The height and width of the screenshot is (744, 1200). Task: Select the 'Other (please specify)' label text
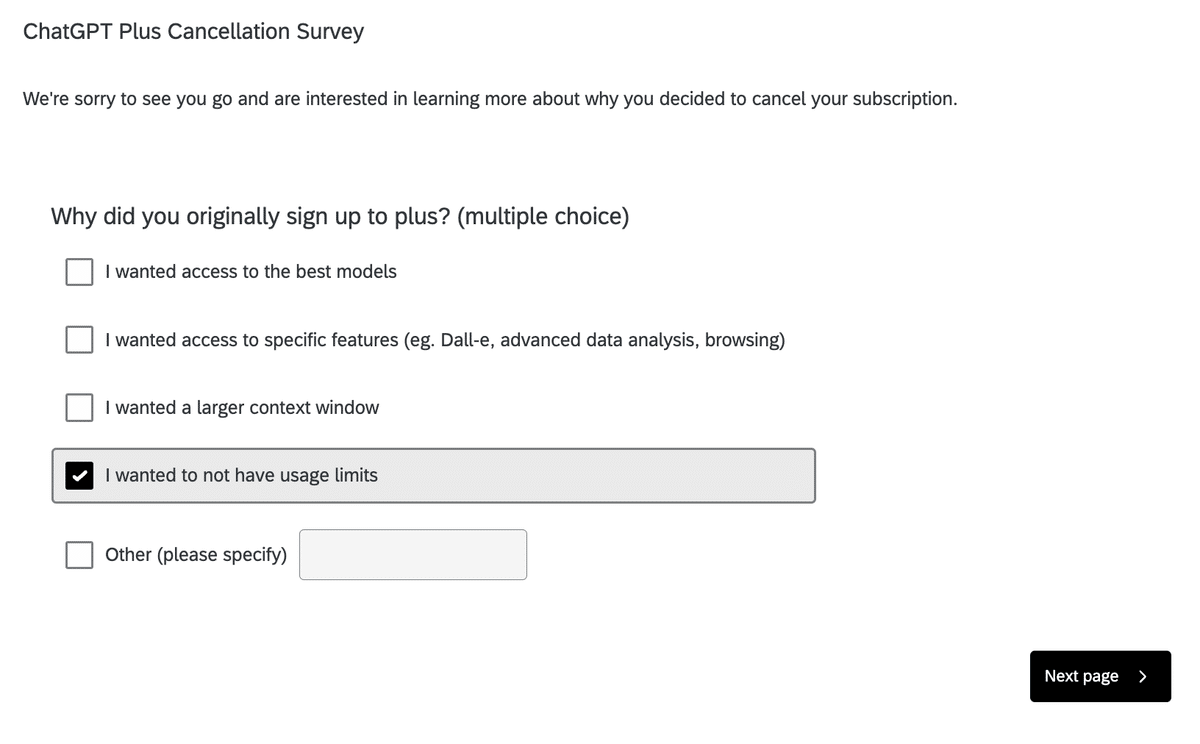coord(196,554)
